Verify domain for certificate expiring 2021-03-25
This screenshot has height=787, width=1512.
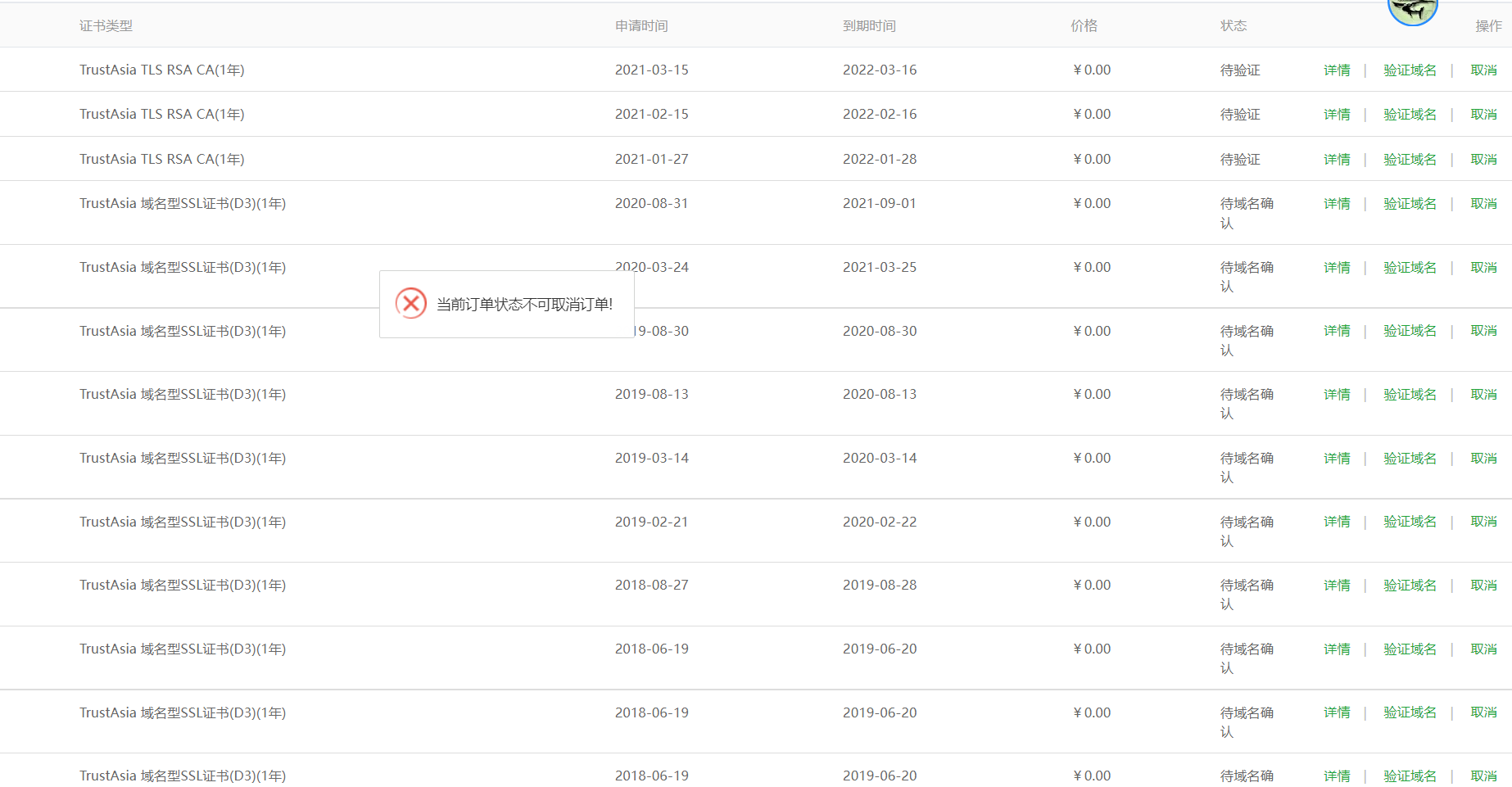tap(1410, 268)
